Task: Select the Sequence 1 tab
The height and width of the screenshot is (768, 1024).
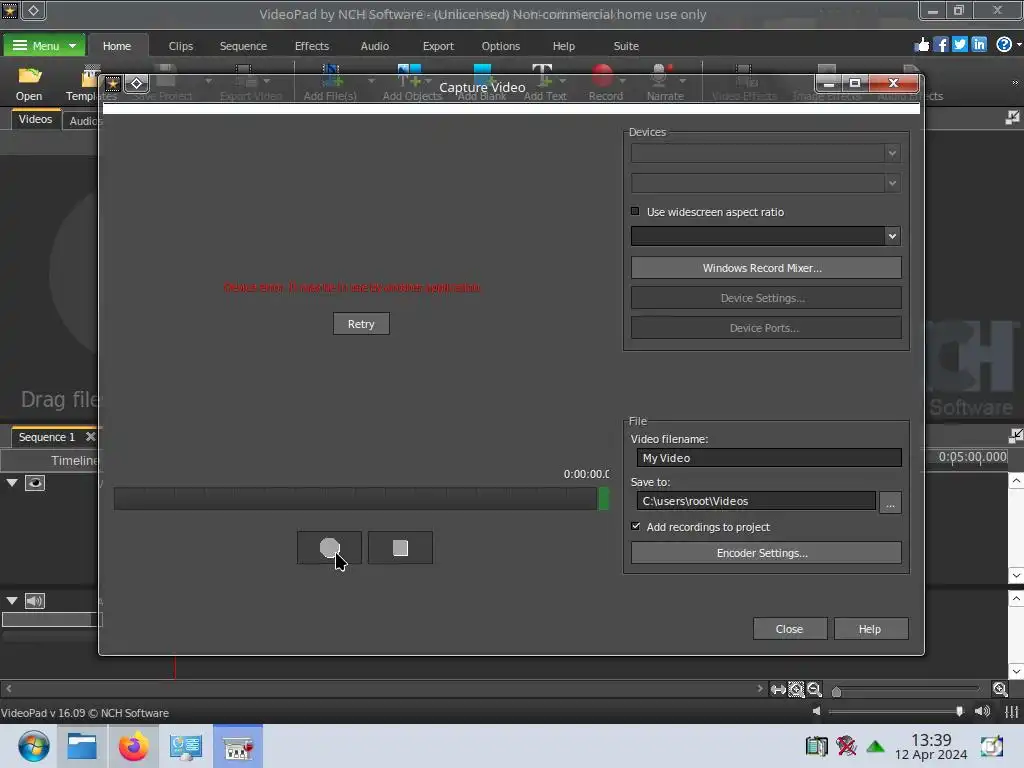Action: (46, 437)
